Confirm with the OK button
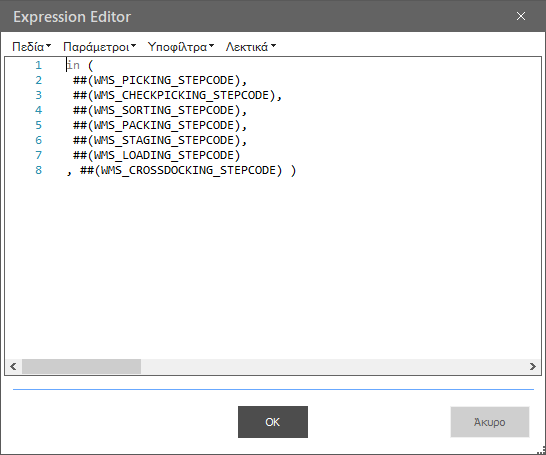This screenshot has width=546, height=455. coord(273,422)
